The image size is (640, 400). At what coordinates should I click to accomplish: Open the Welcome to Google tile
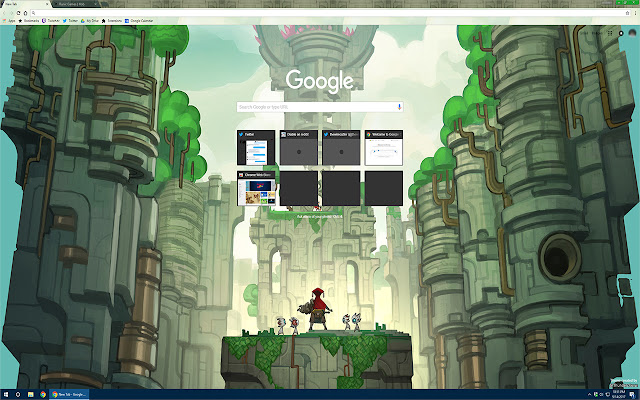point(384,148)
